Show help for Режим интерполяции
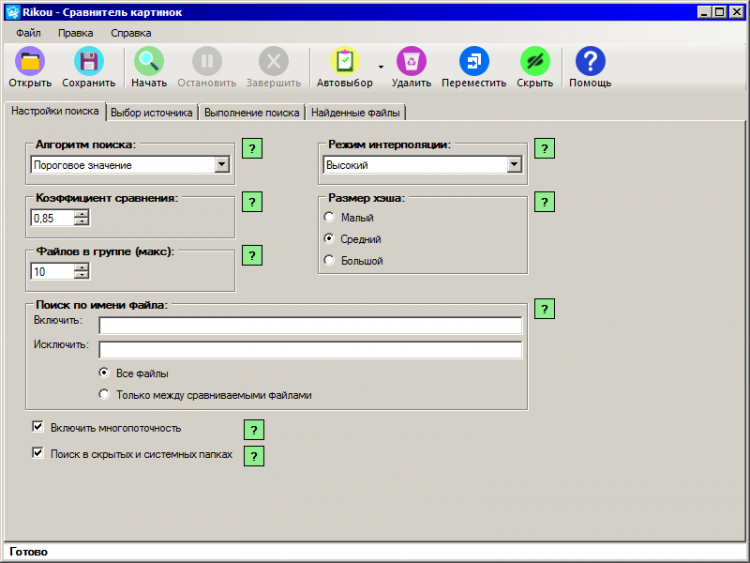 point(544,149)
